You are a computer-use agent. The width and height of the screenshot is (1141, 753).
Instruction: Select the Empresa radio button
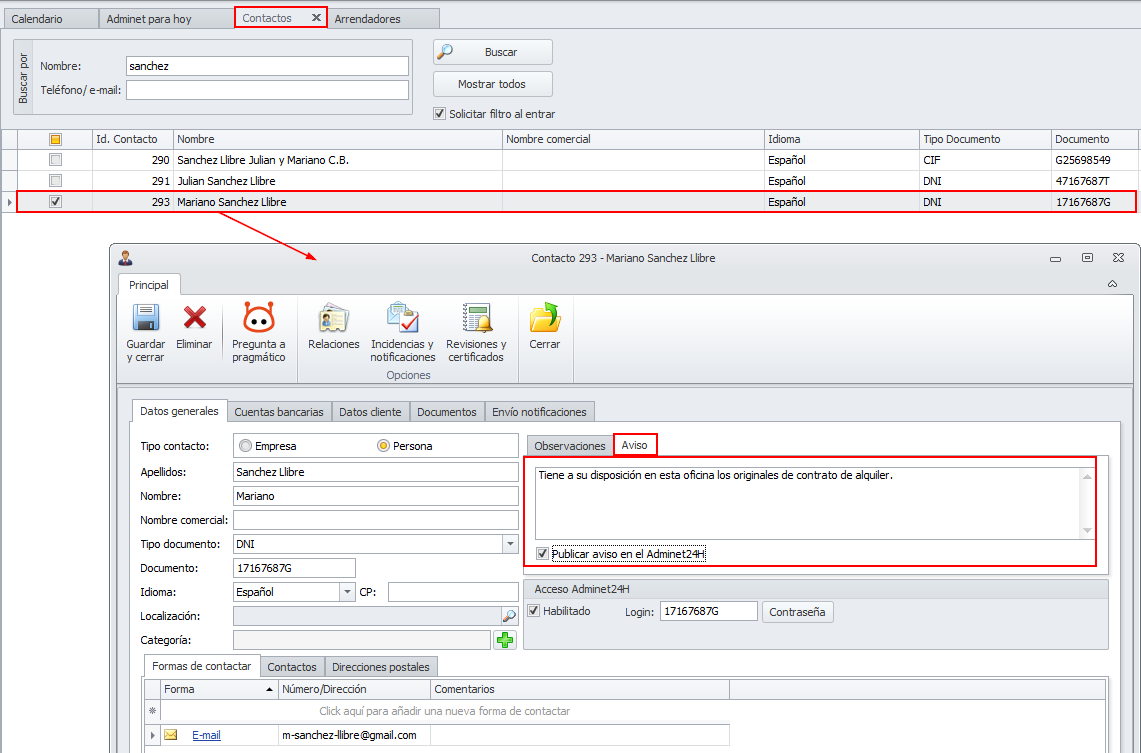pos(245,446)
